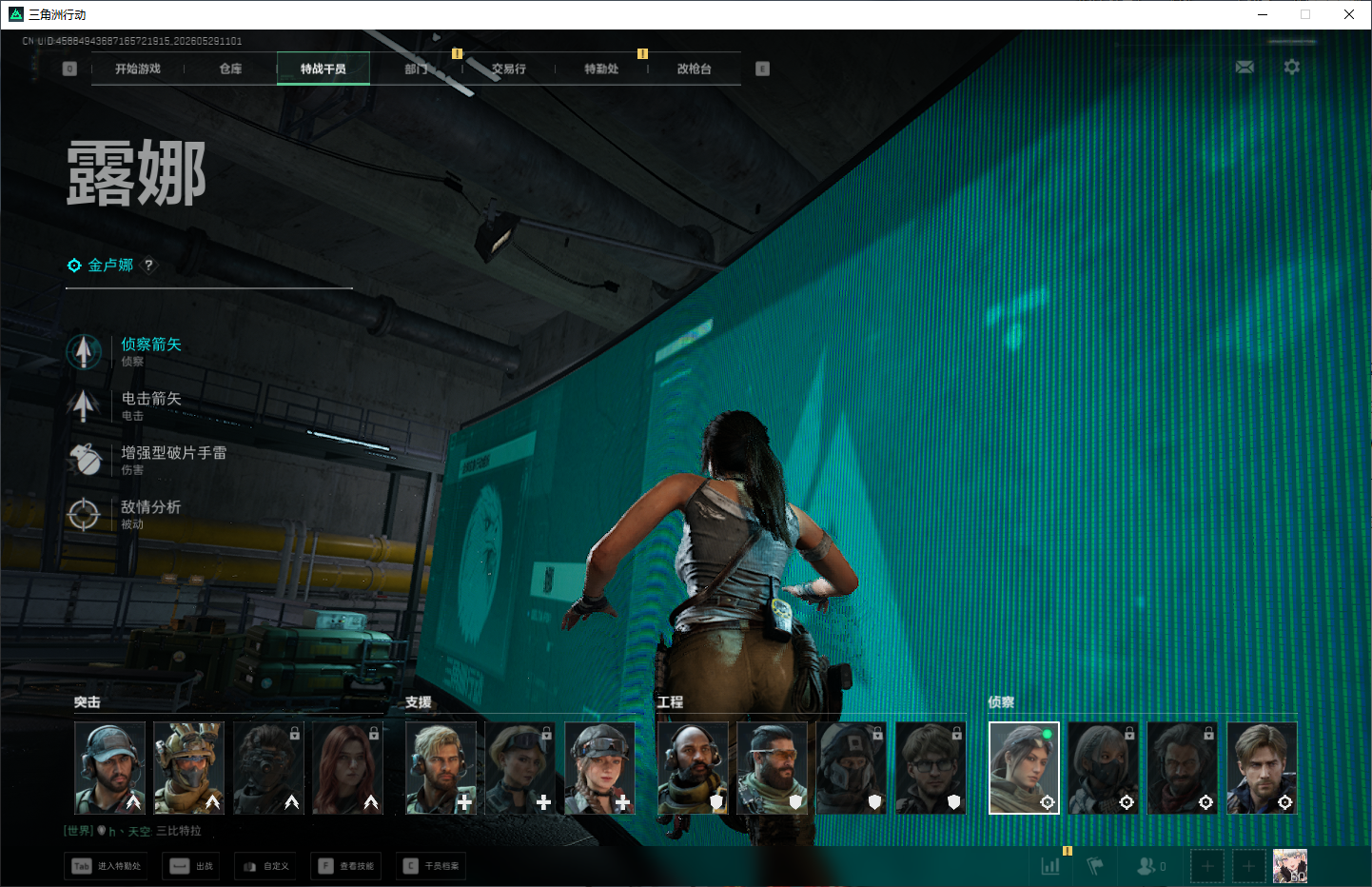
Task: Select the first 突击 operator portrait
Action: coord(110,768)
